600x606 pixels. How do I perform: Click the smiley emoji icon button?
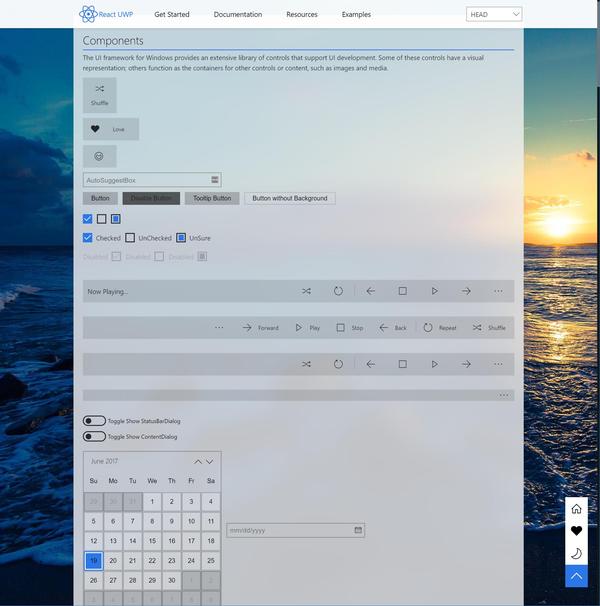coord(99,156)
